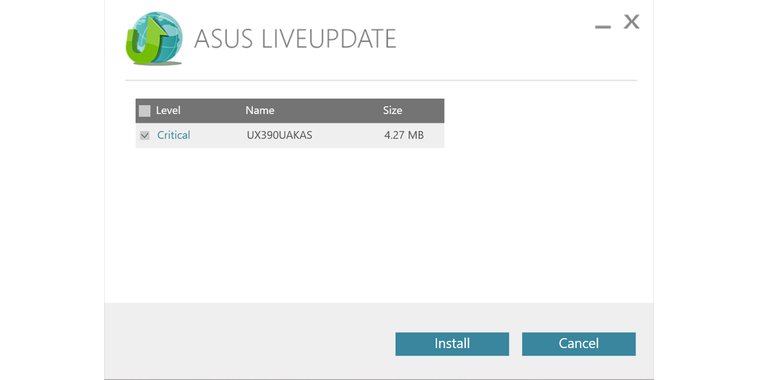Click the separator line under the title
760x380 pixels.
click(380, 80)
